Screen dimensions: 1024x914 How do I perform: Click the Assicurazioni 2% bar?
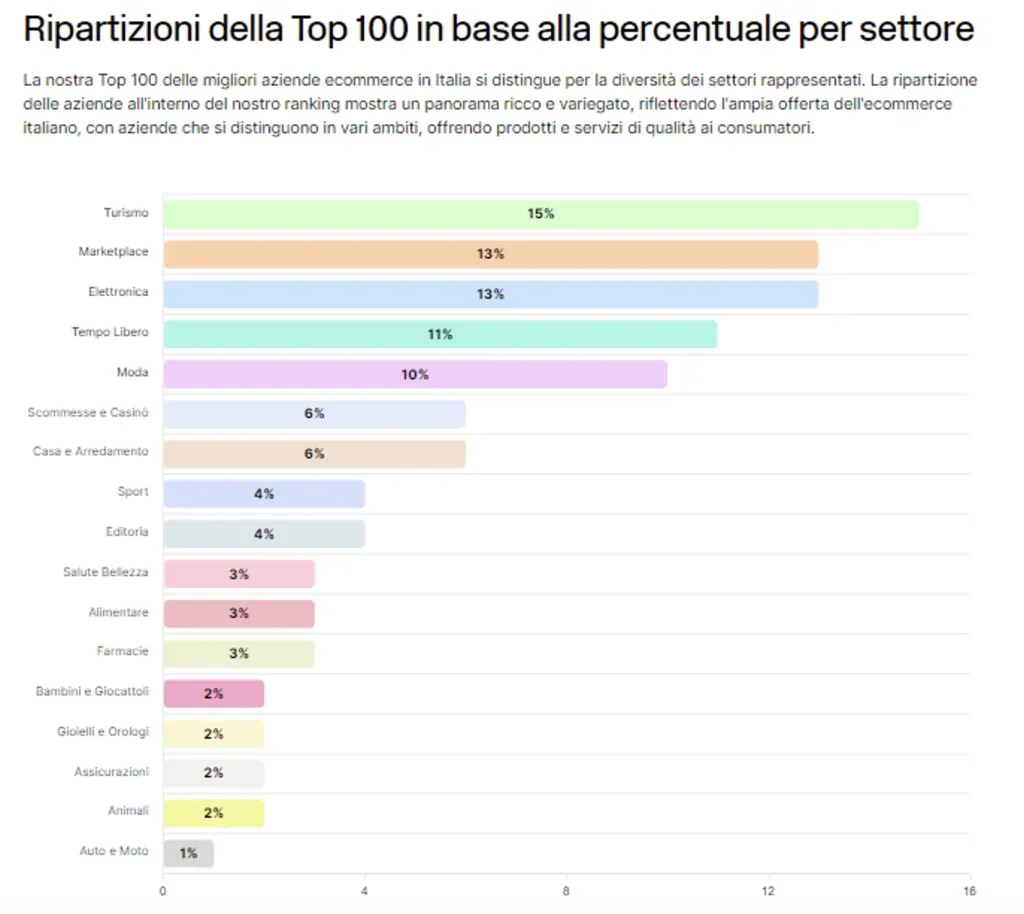(214, 773)
